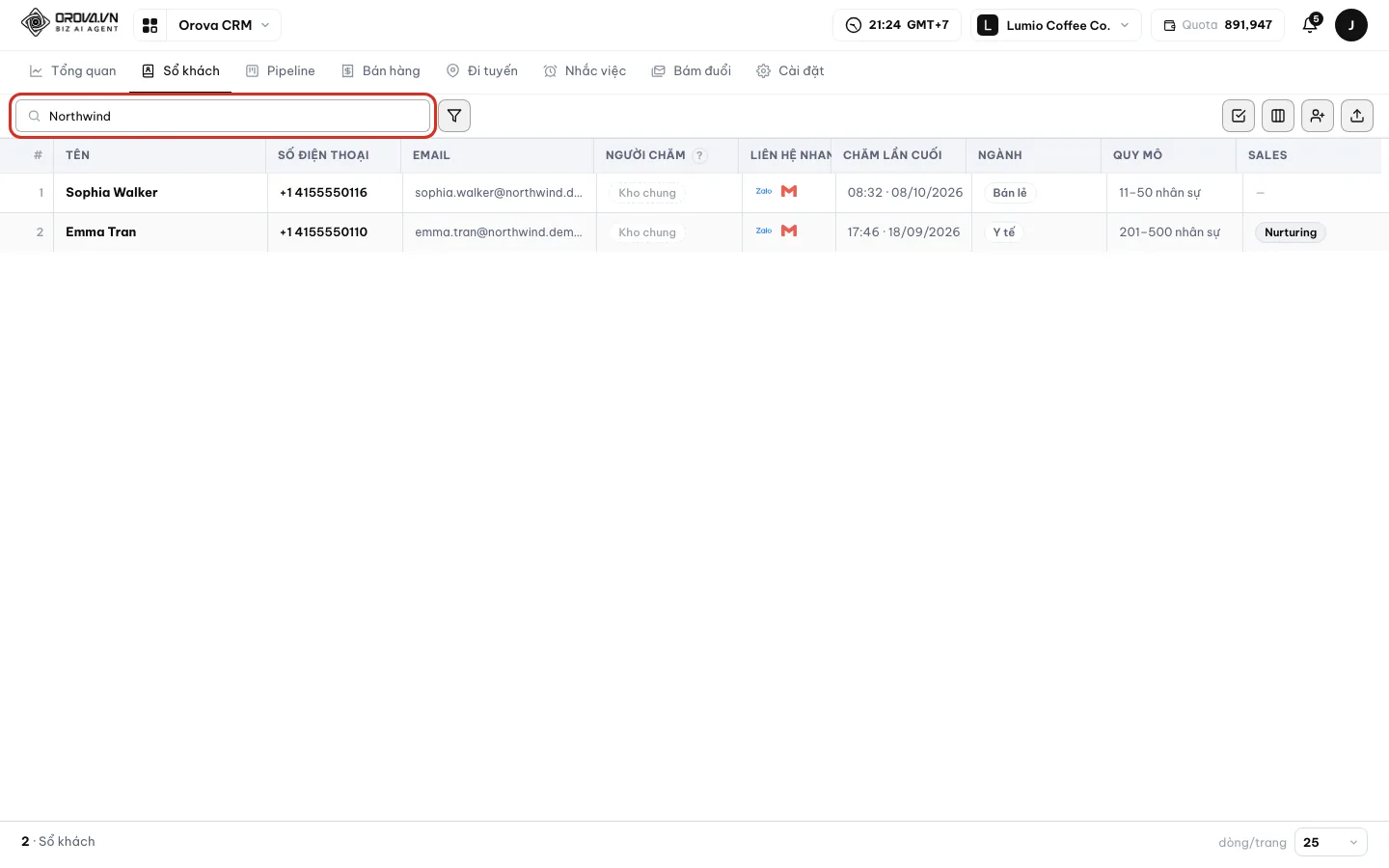Expand the Orova CRM app switcher
The height and width of the screenshot is (868, 1389).
coord(224,25)
